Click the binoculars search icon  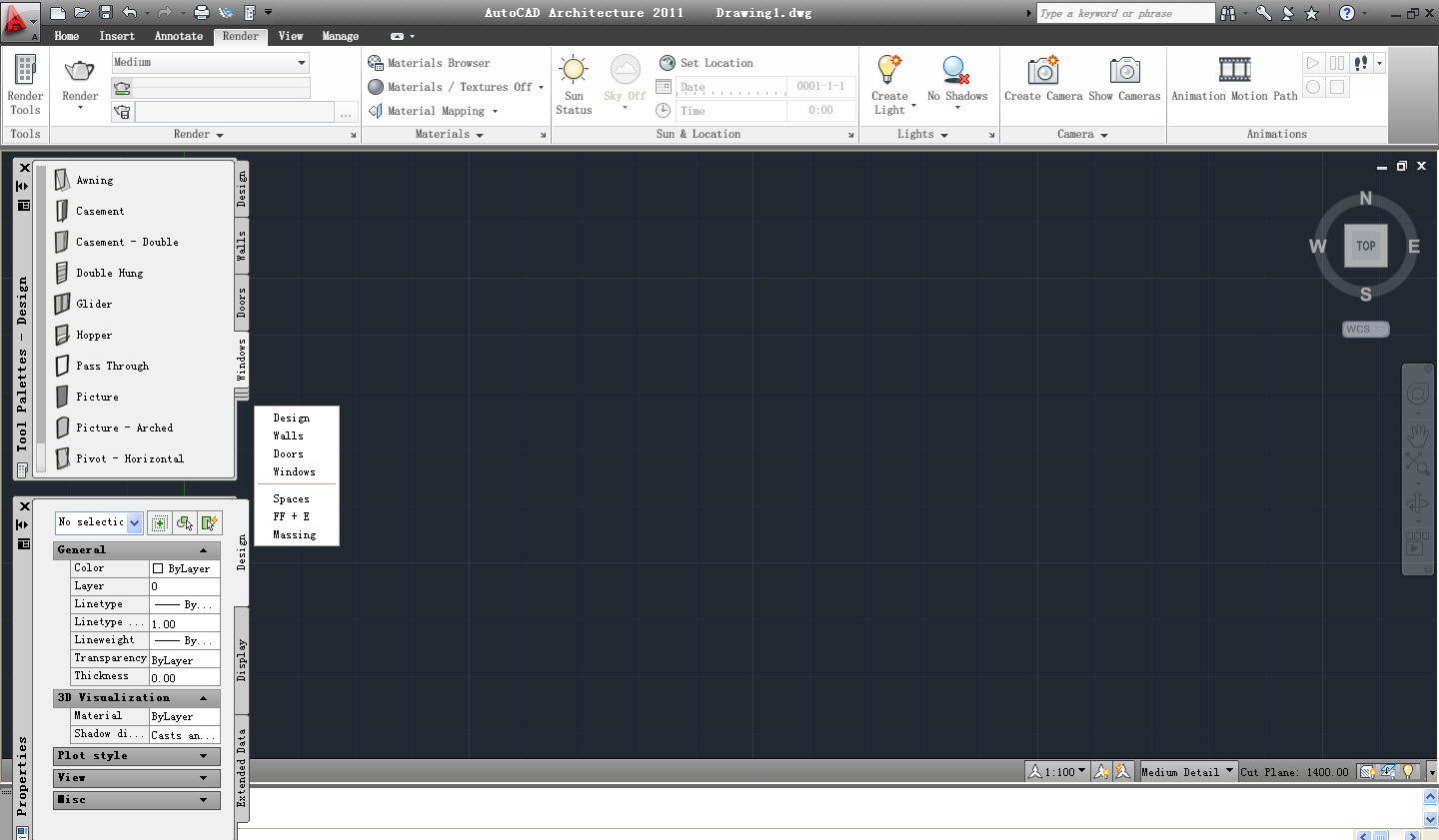(x=1228, y=13)
